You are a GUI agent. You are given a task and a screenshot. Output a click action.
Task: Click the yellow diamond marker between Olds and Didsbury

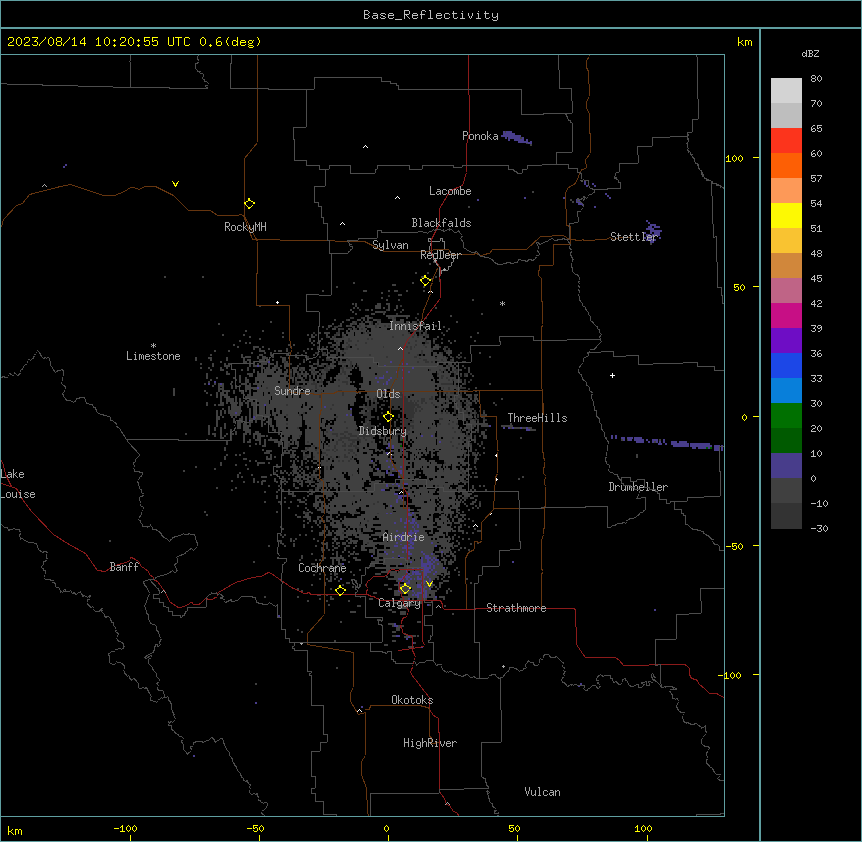[388, 417]
